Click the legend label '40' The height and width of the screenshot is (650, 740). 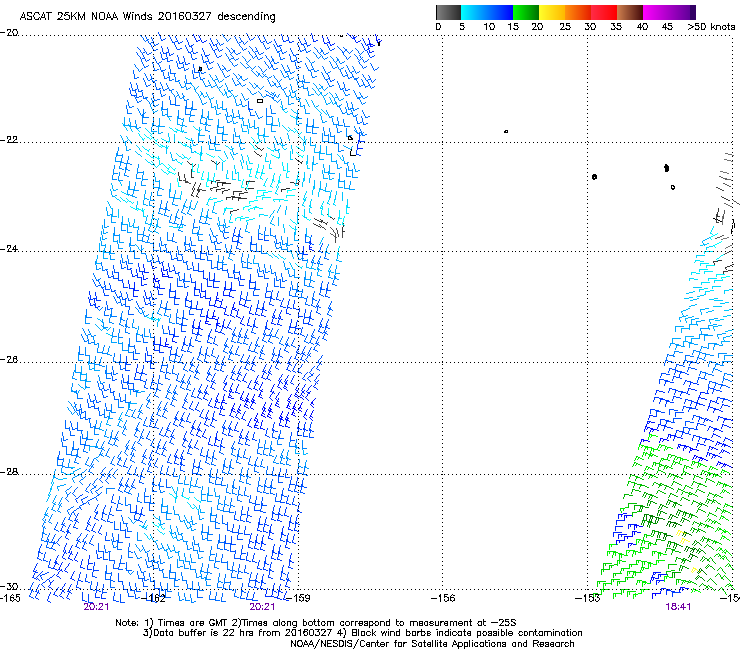click(x=642, y=27)
